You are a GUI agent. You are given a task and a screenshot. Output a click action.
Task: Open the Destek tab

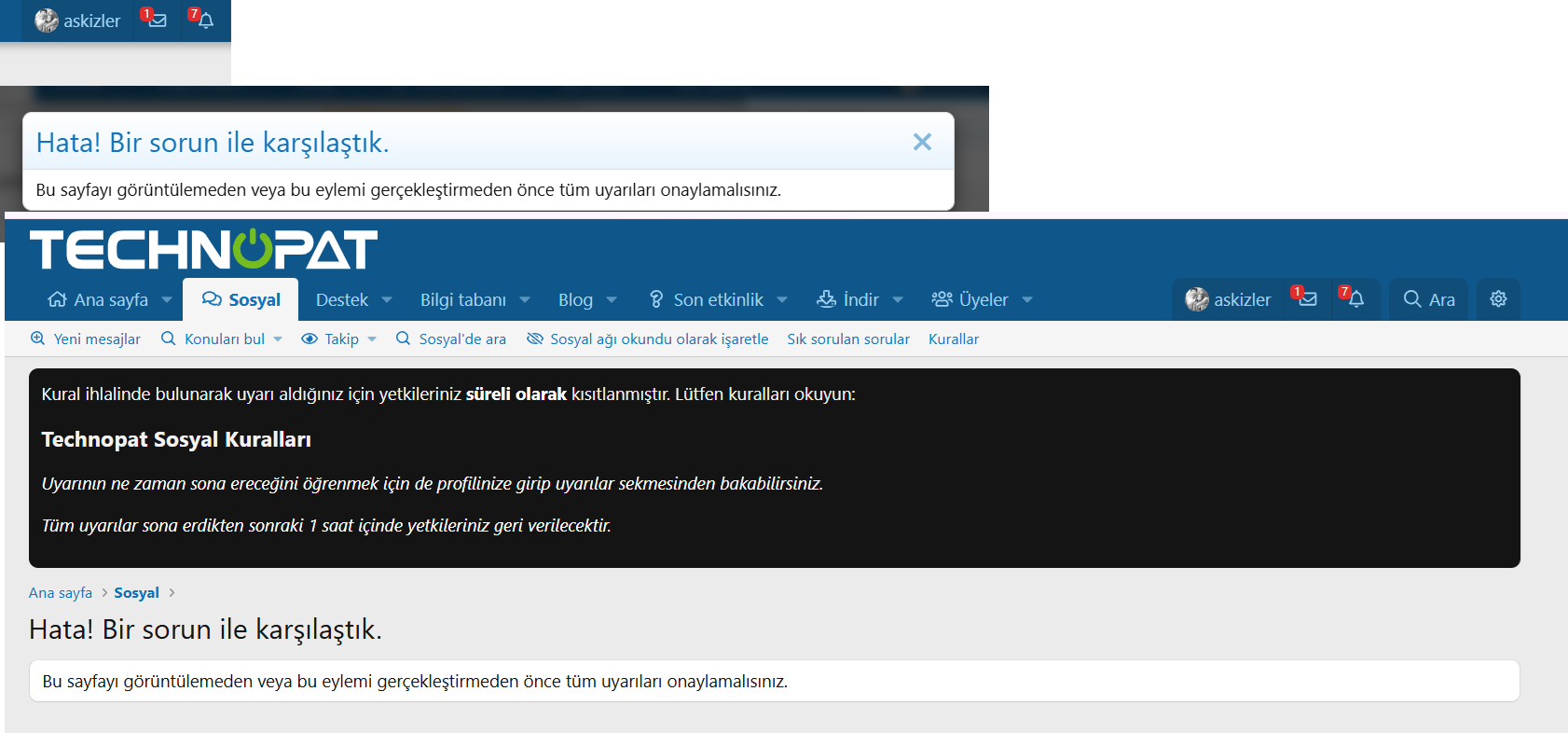[x=342, y=299]
